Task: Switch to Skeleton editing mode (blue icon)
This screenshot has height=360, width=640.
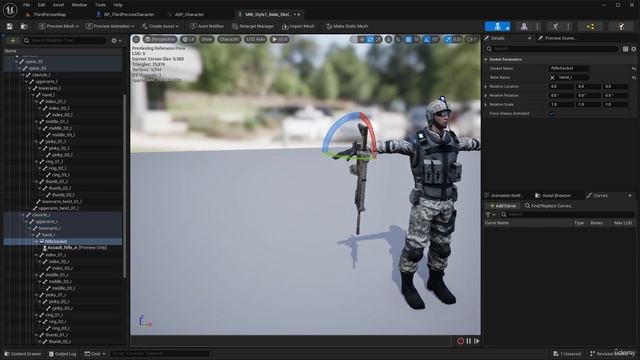Action: click(x=497, y=27)
